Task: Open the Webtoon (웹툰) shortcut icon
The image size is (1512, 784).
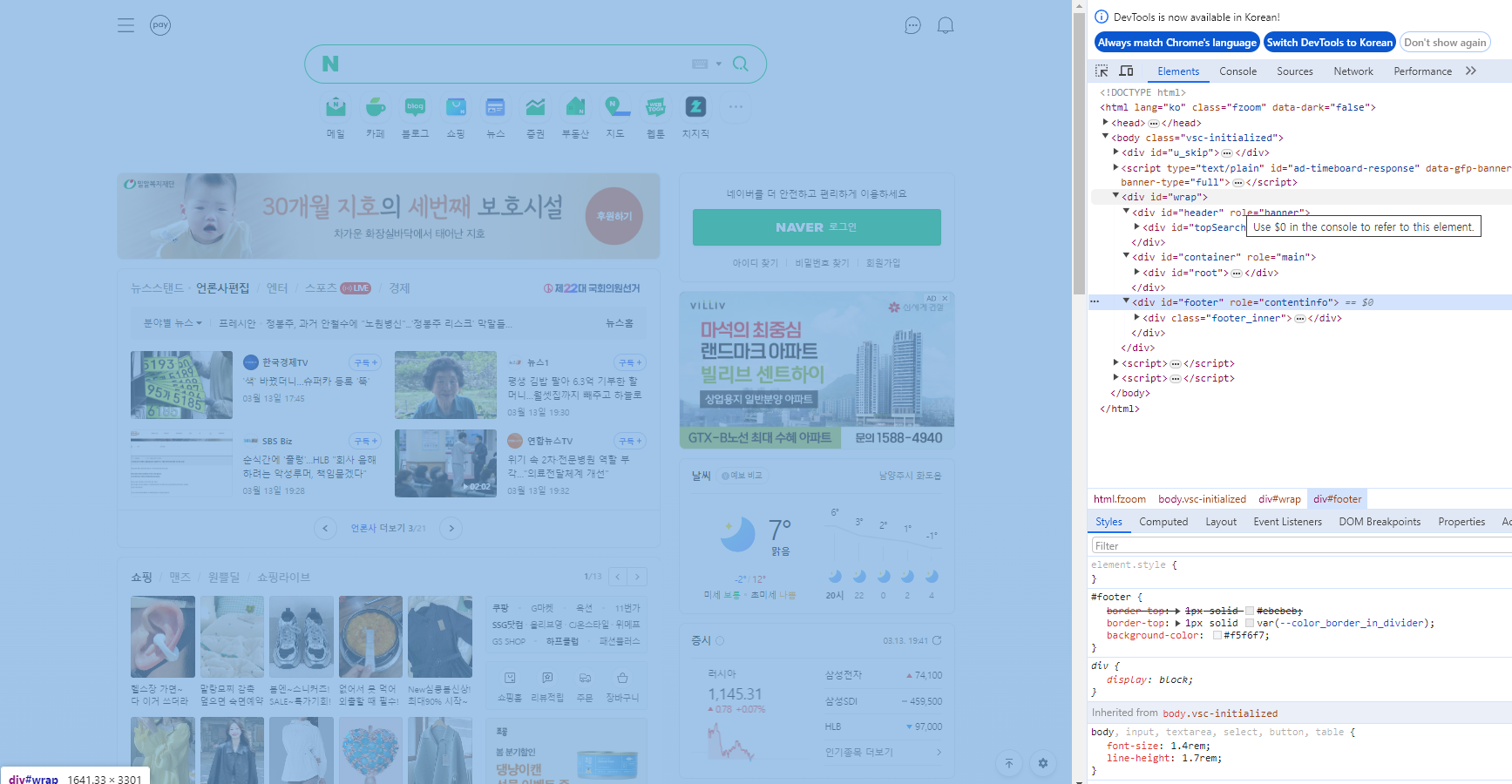Action: click(x=655, y=107)
